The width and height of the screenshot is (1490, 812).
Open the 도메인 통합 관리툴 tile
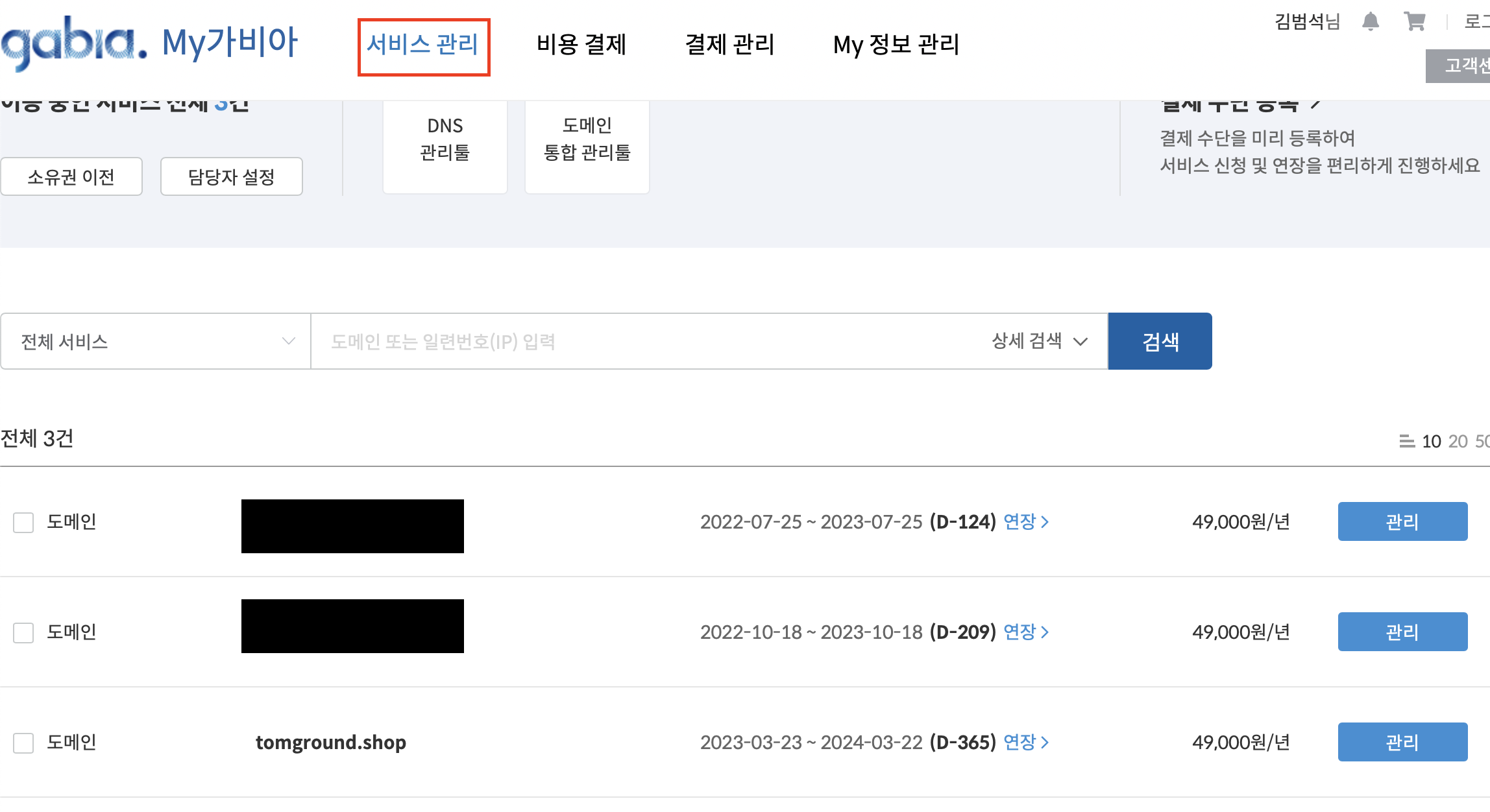click(x=587, y=146)
